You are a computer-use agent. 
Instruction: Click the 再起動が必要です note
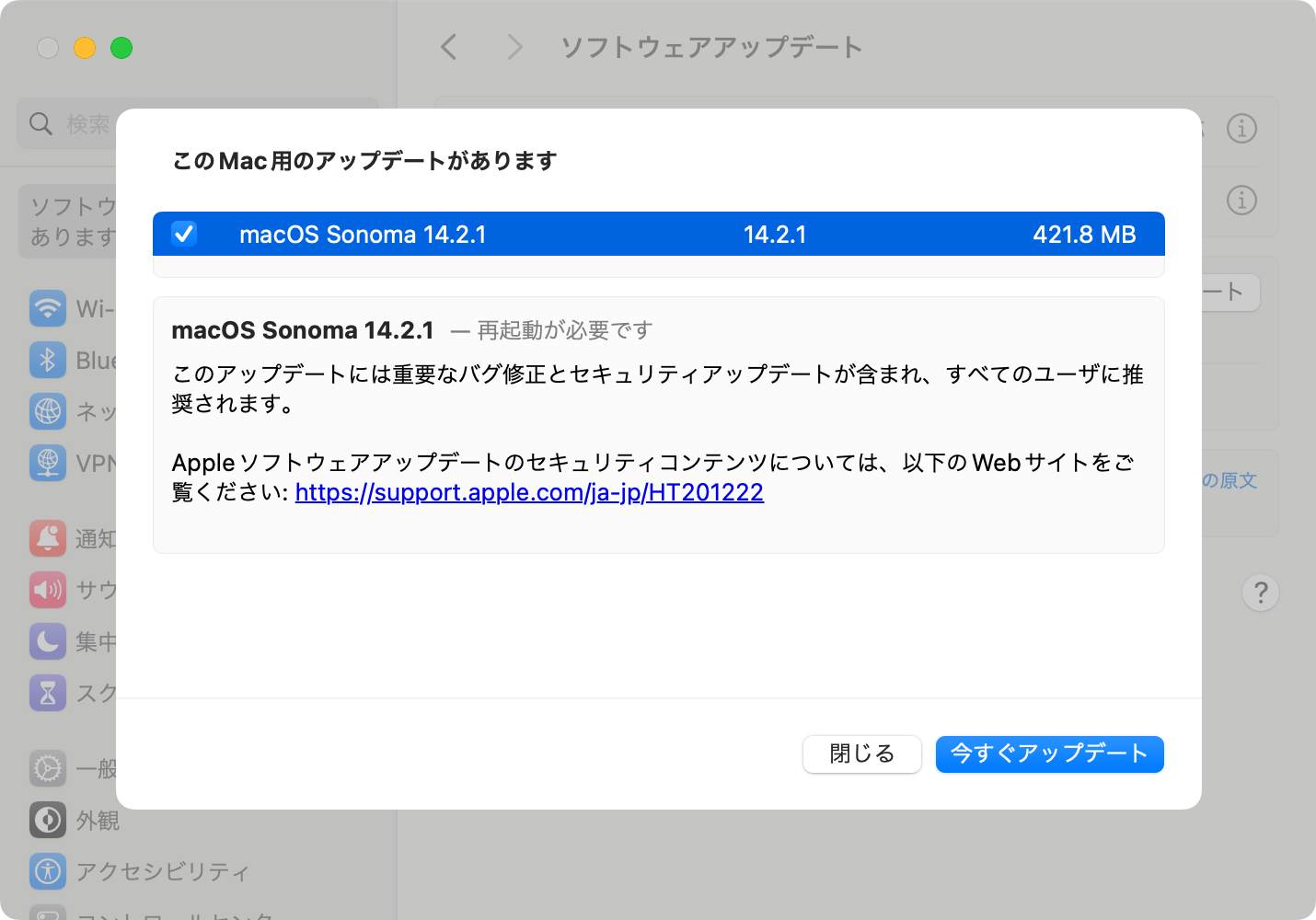point(565,330)
